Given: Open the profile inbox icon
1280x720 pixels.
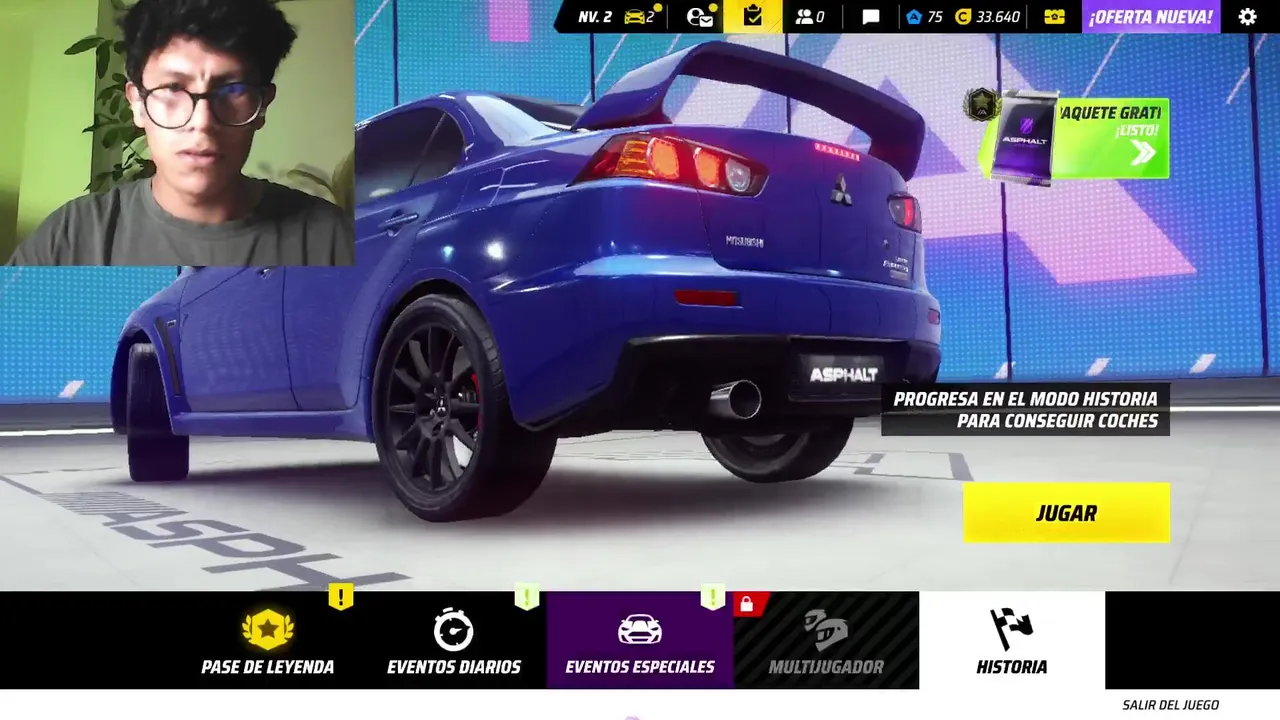Looking at the screenshot, I should 700,17.
